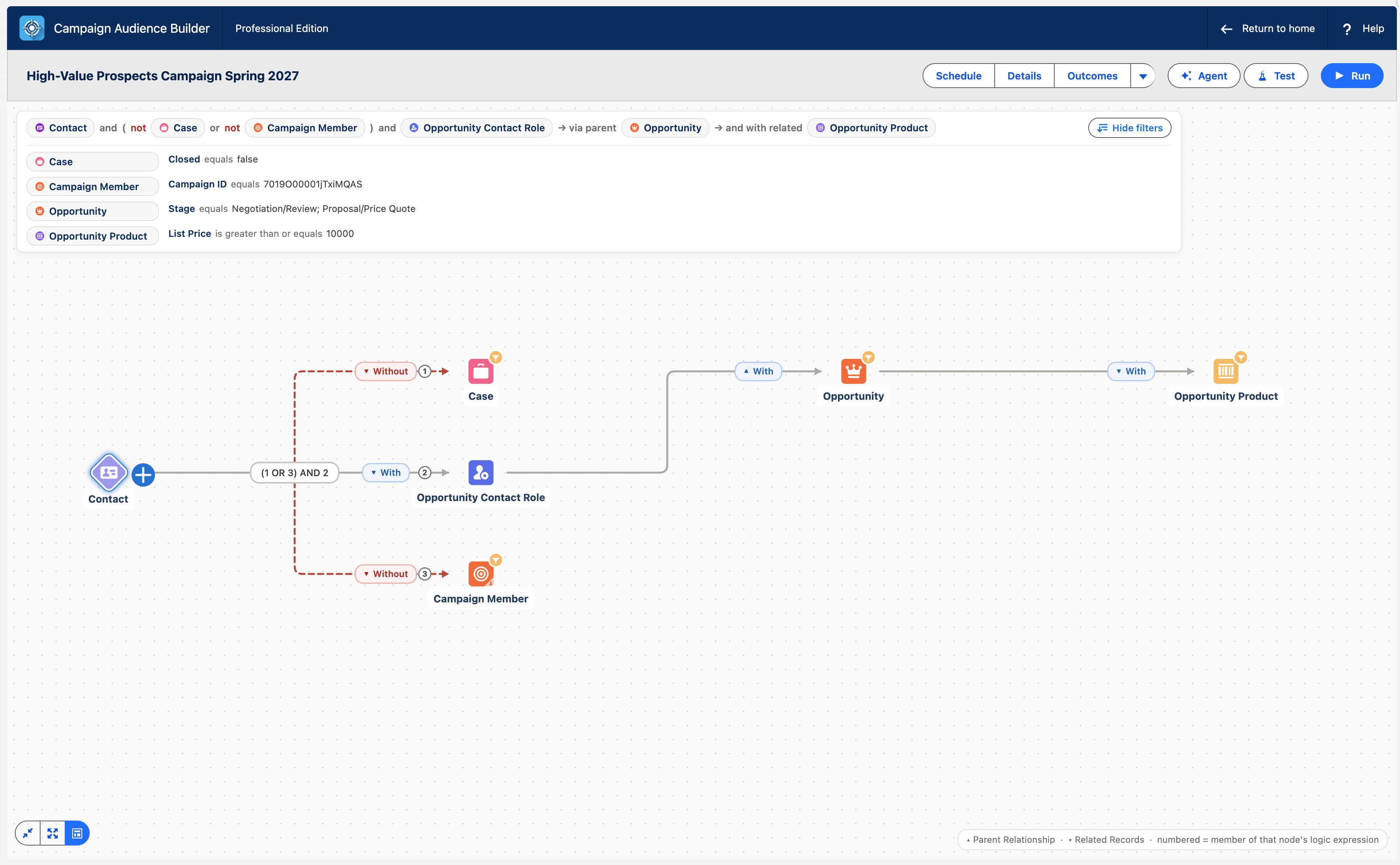Click the Contact node label
Image resolution: width=1400 pixels, height=865 pixels.
(x=108, y=499)
